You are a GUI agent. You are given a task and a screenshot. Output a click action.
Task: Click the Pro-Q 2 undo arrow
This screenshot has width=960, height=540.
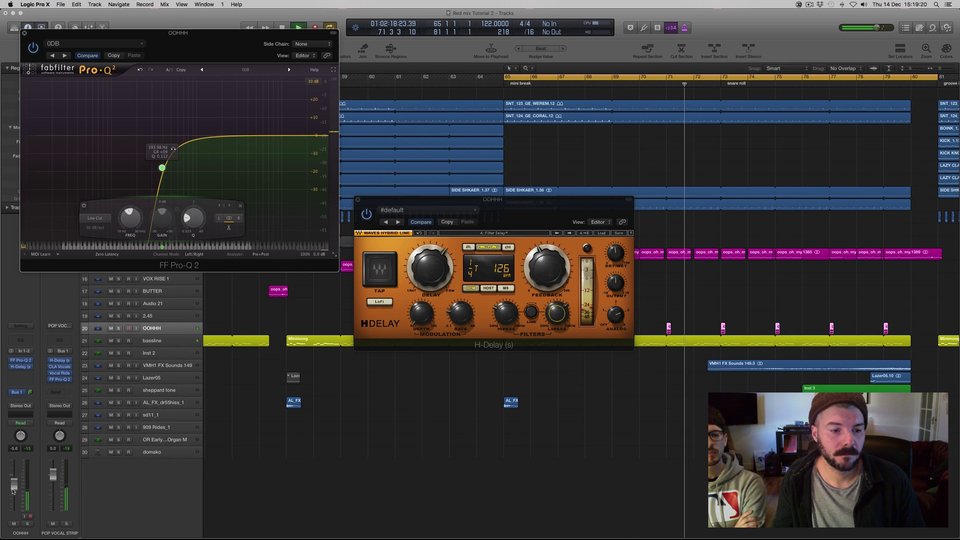pos(140,70)
